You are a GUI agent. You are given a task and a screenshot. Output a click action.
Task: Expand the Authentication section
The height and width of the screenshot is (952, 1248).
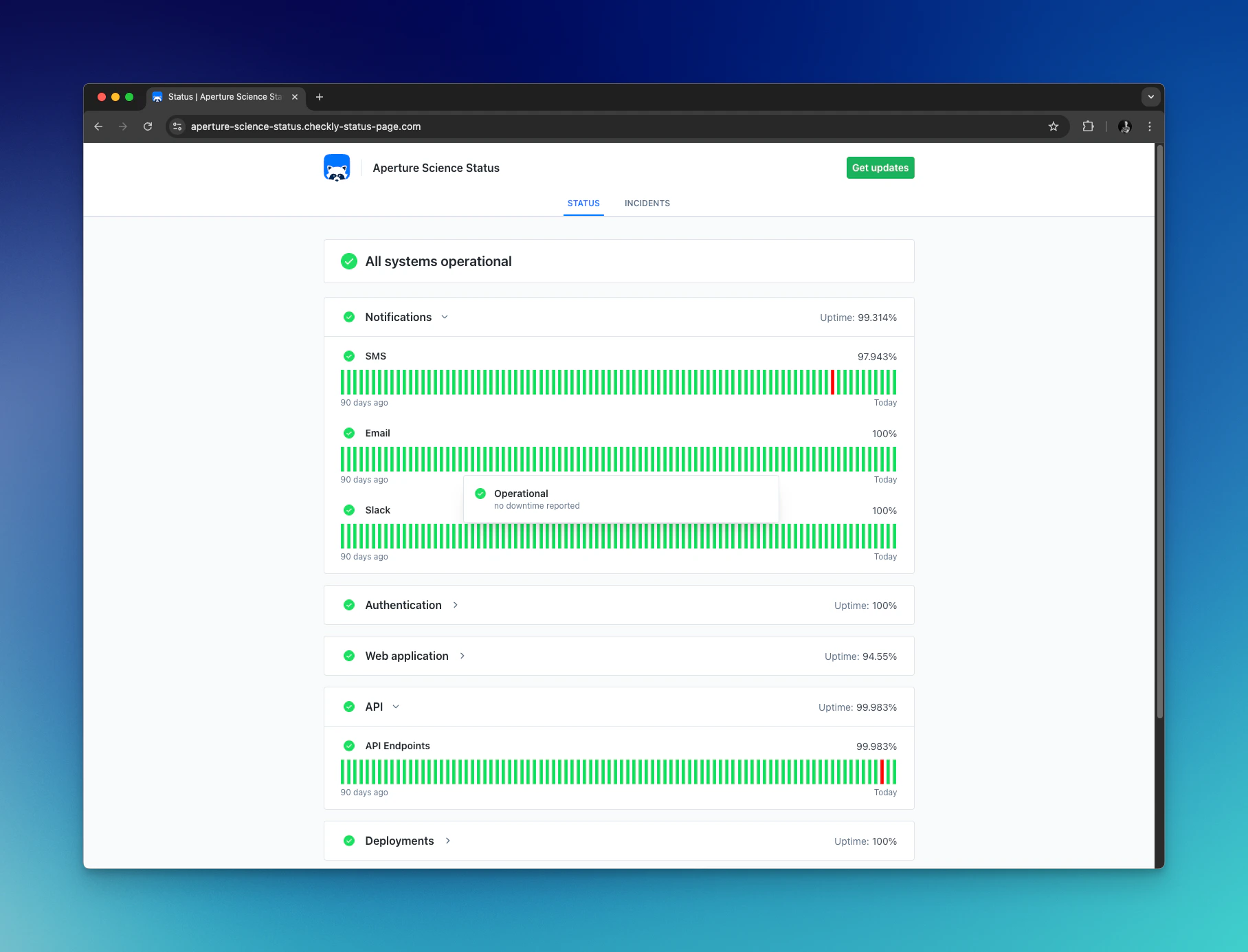click(x=456, y=605)
